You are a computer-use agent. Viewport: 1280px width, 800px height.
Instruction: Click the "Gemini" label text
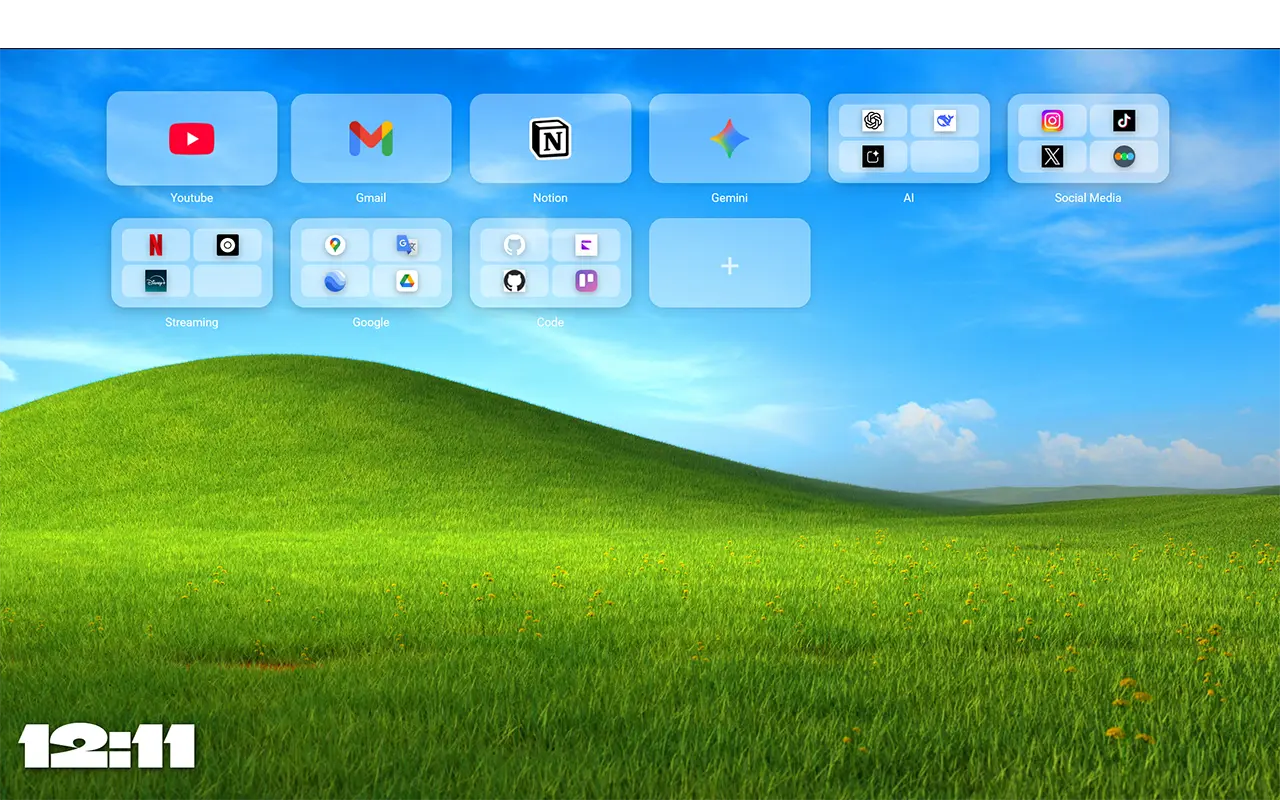pos(730,198)
